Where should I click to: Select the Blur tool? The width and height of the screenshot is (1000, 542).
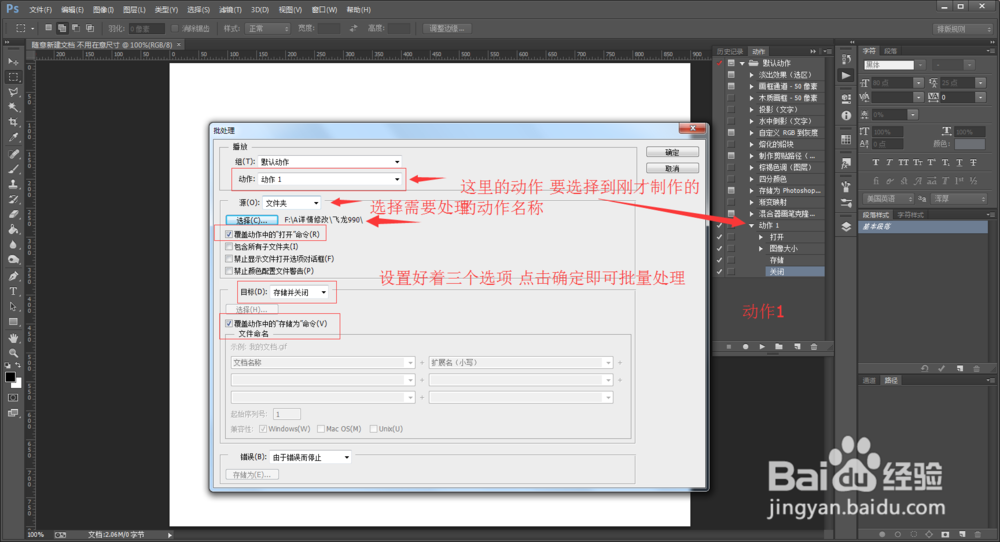tap(13, 245)
